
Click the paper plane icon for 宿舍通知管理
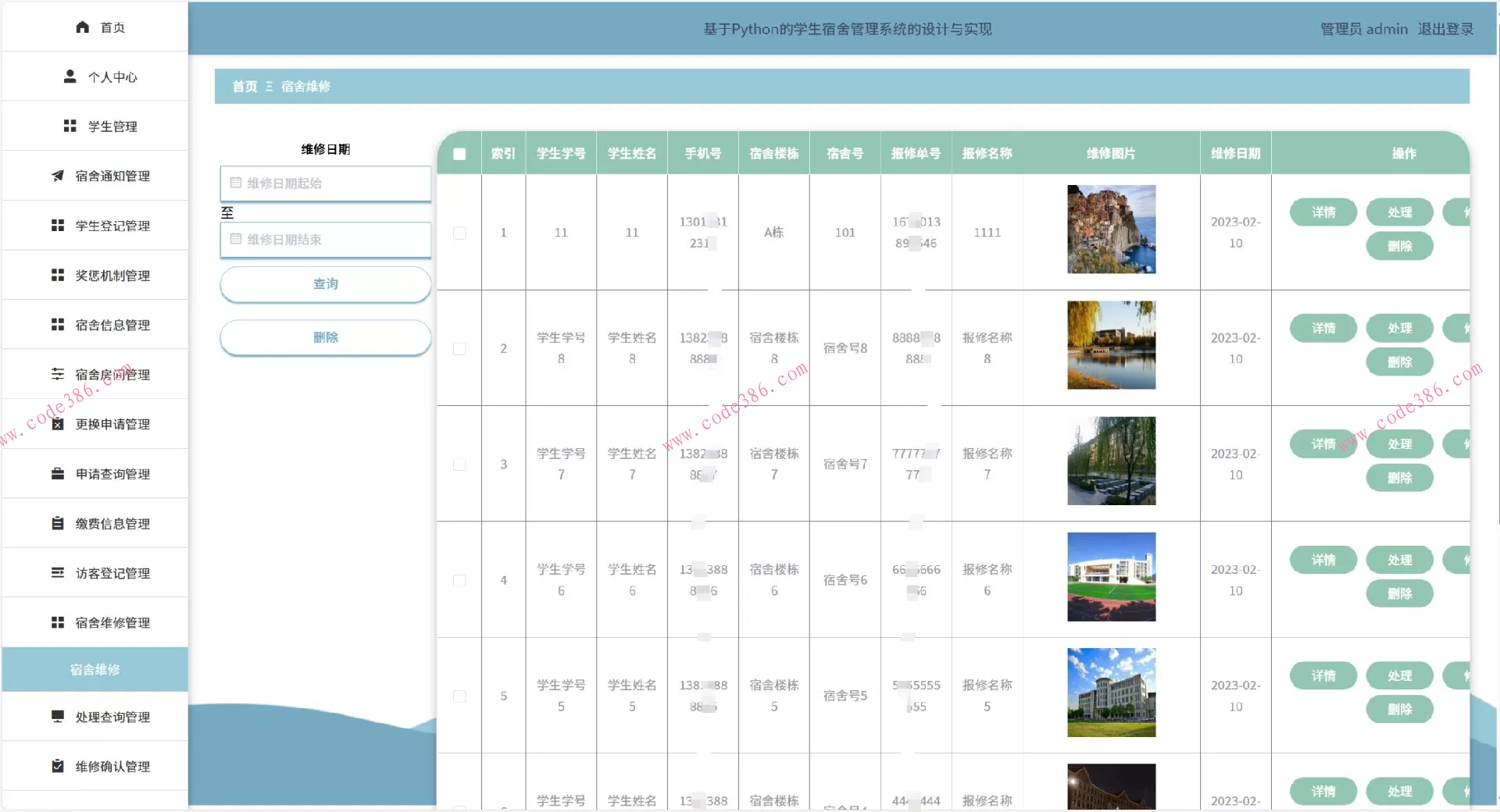[58, 176]
